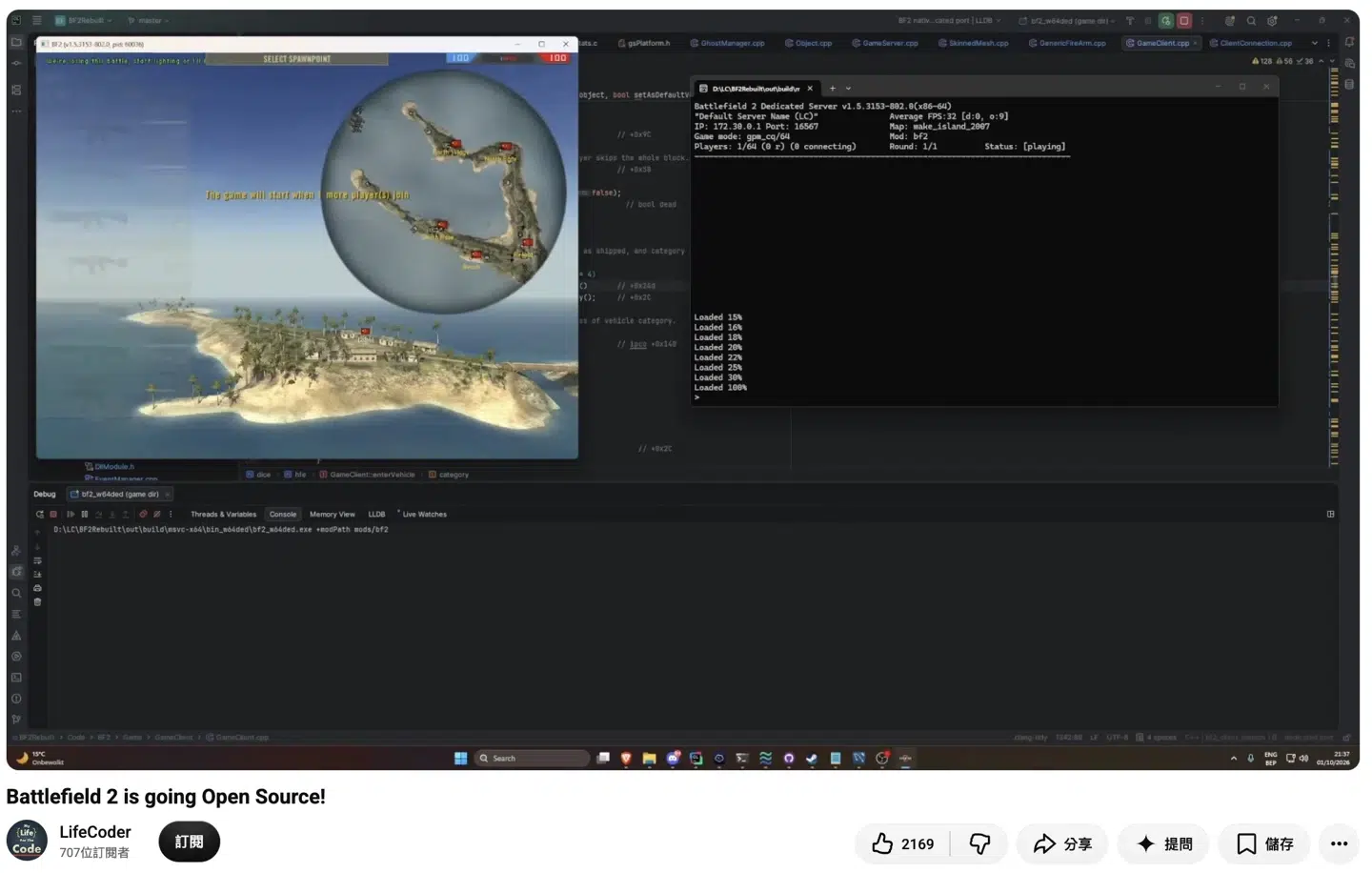Open the LLDB debug tab

coord(376,515)
